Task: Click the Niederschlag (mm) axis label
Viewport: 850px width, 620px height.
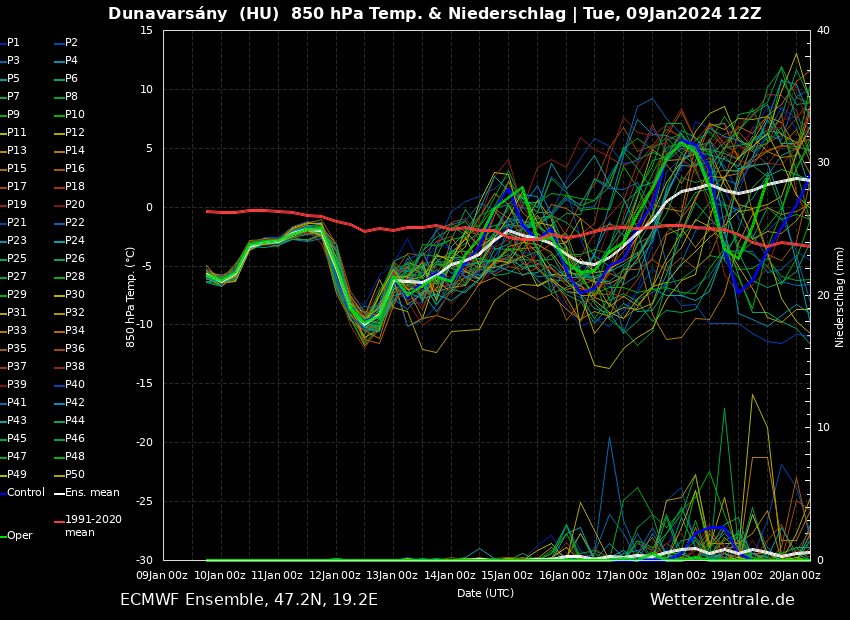Action: [x=840, y=296]
